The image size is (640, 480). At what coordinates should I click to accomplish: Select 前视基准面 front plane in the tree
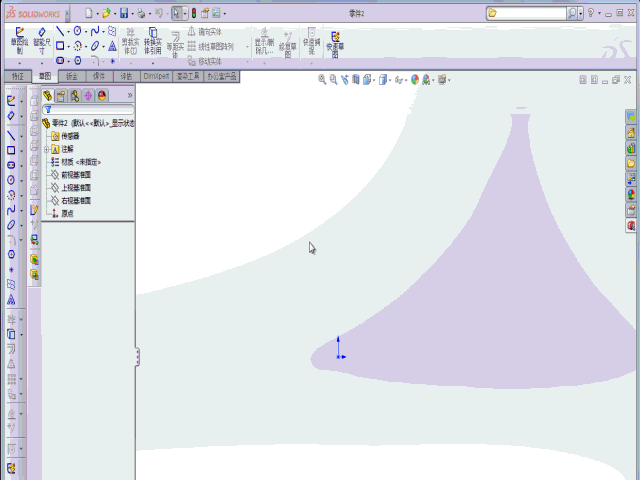point(71,175)
